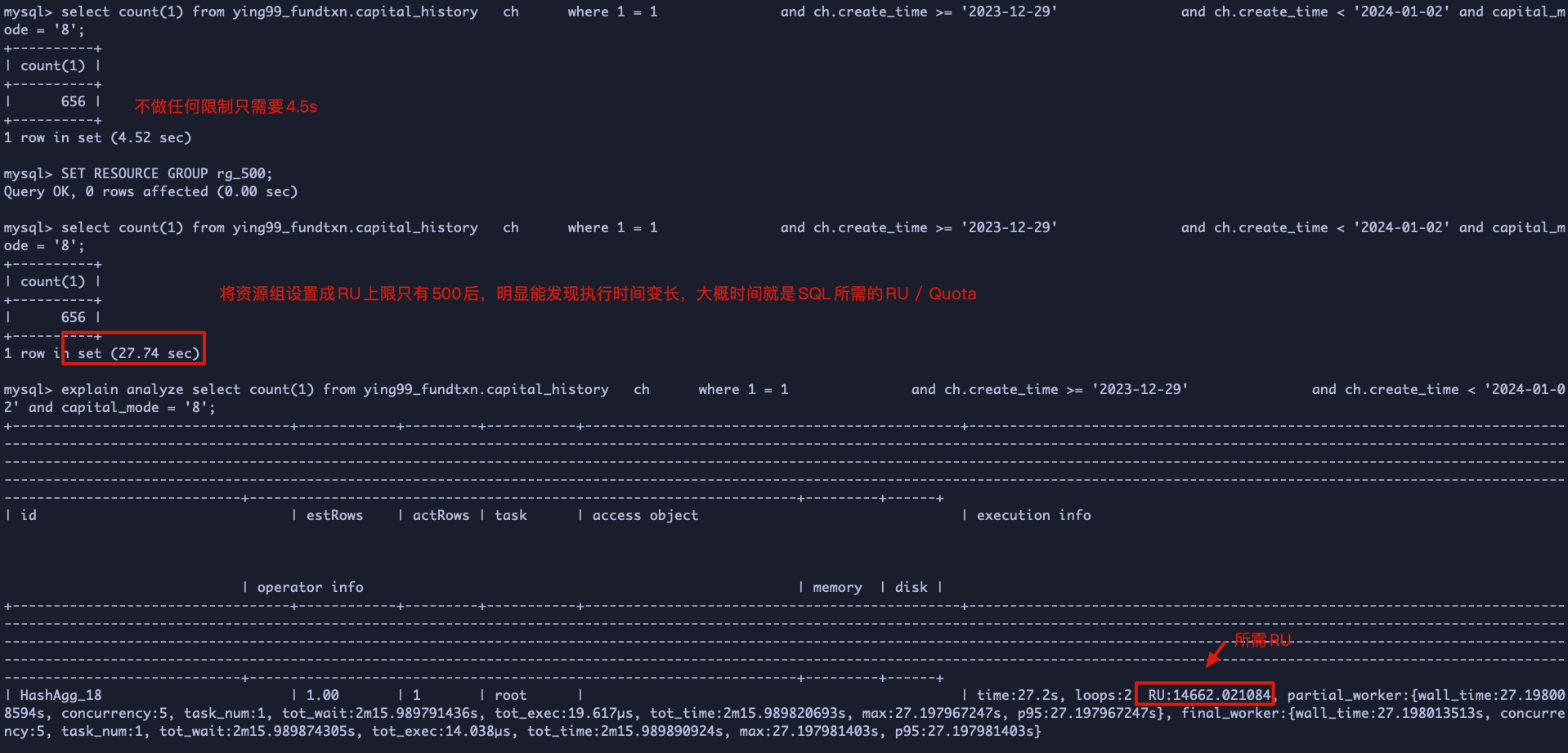Click the 'tot_exec:14.038µs' value

441,731
